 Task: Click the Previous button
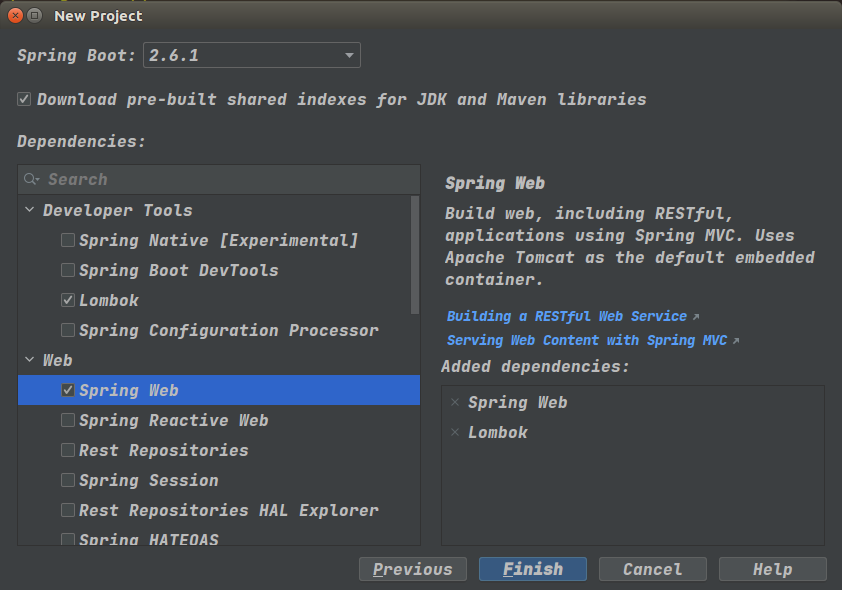coord(413,569)
